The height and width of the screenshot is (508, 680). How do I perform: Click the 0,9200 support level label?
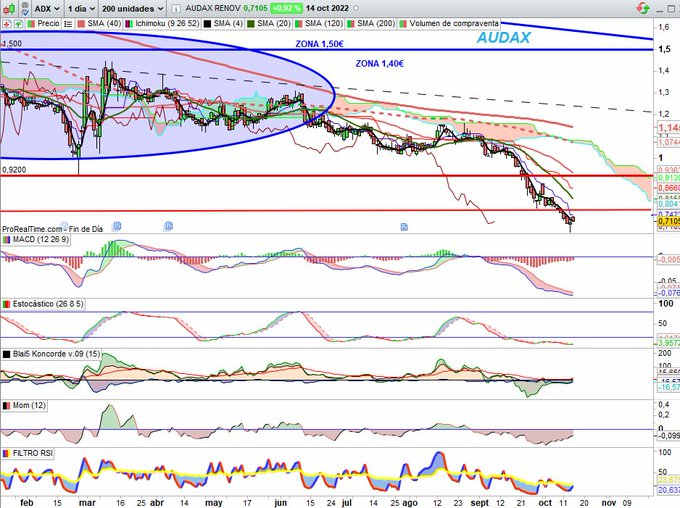[14, 170]
